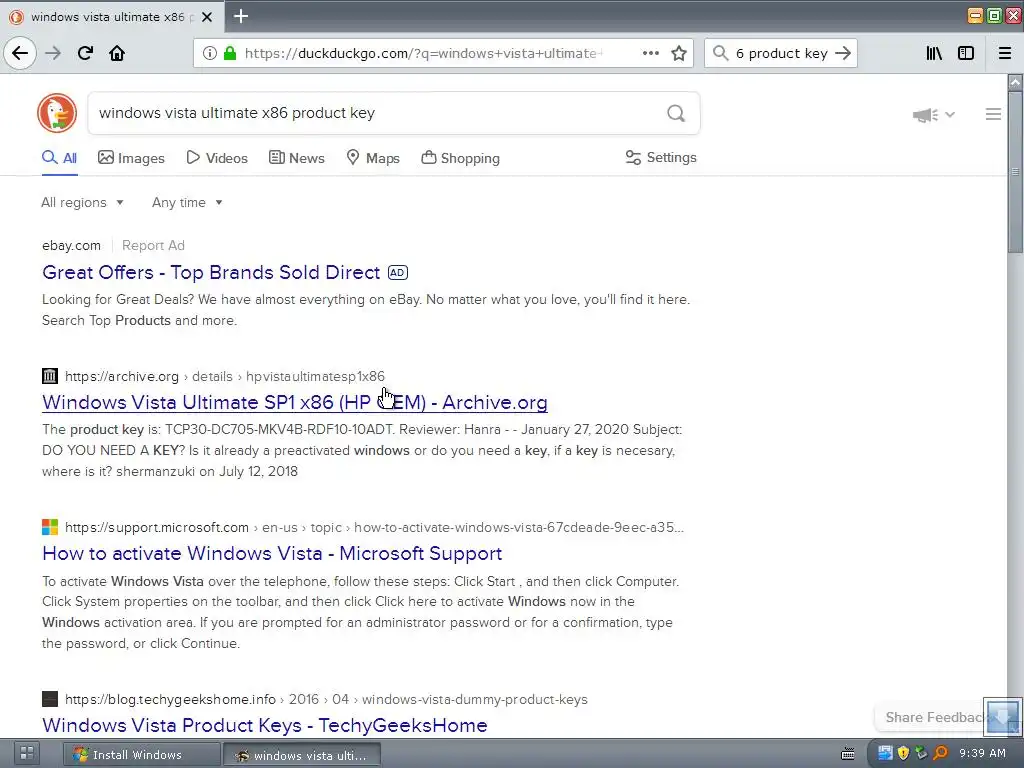Reload the current page
Screen dimensions: 1024x768
click(x=85, y=53)
